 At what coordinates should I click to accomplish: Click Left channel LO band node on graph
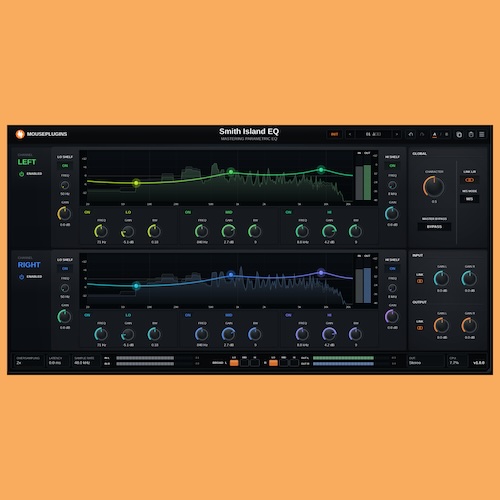pos(136,183)
